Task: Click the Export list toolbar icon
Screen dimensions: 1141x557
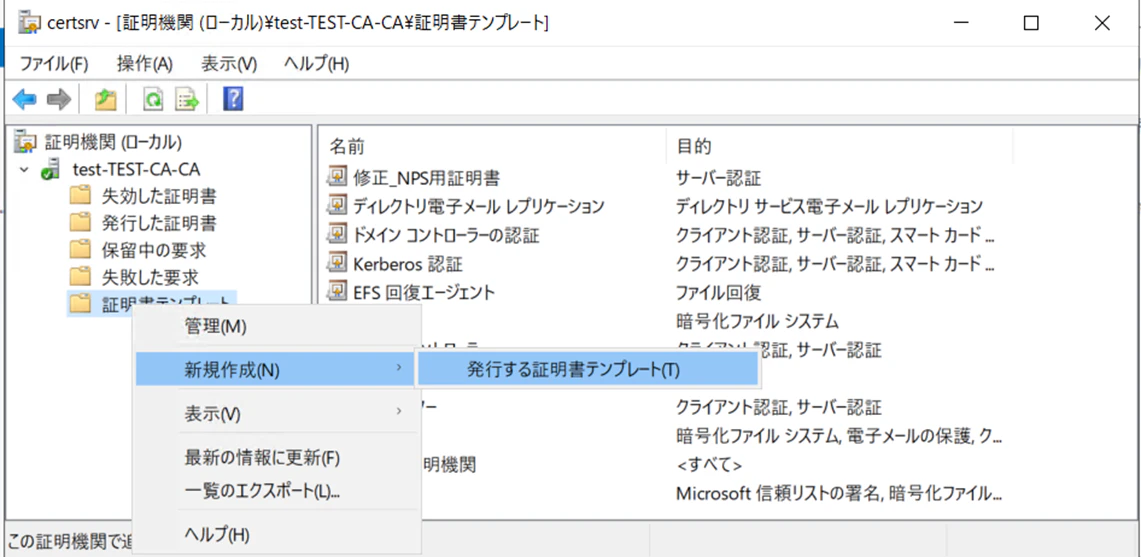Action: coord(188,100)
